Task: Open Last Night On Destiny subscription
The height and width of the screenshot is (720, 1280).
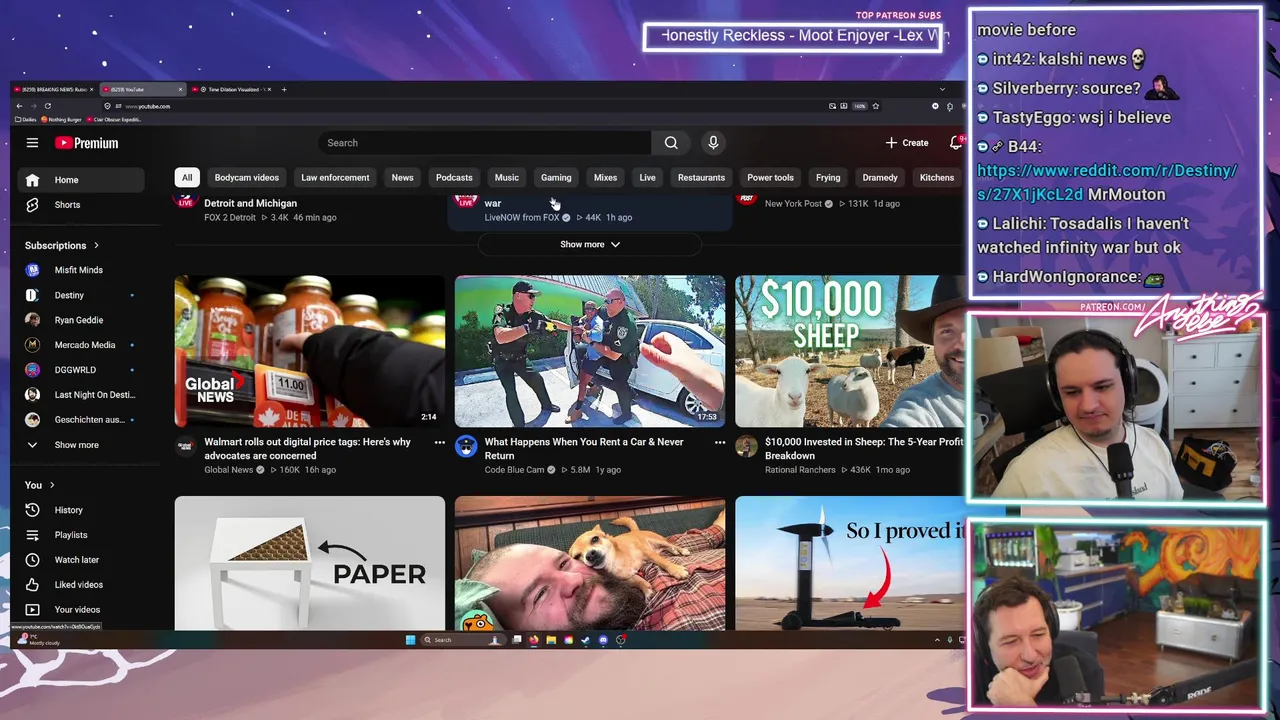Action: pyautogui.click(x=82, y=395)
